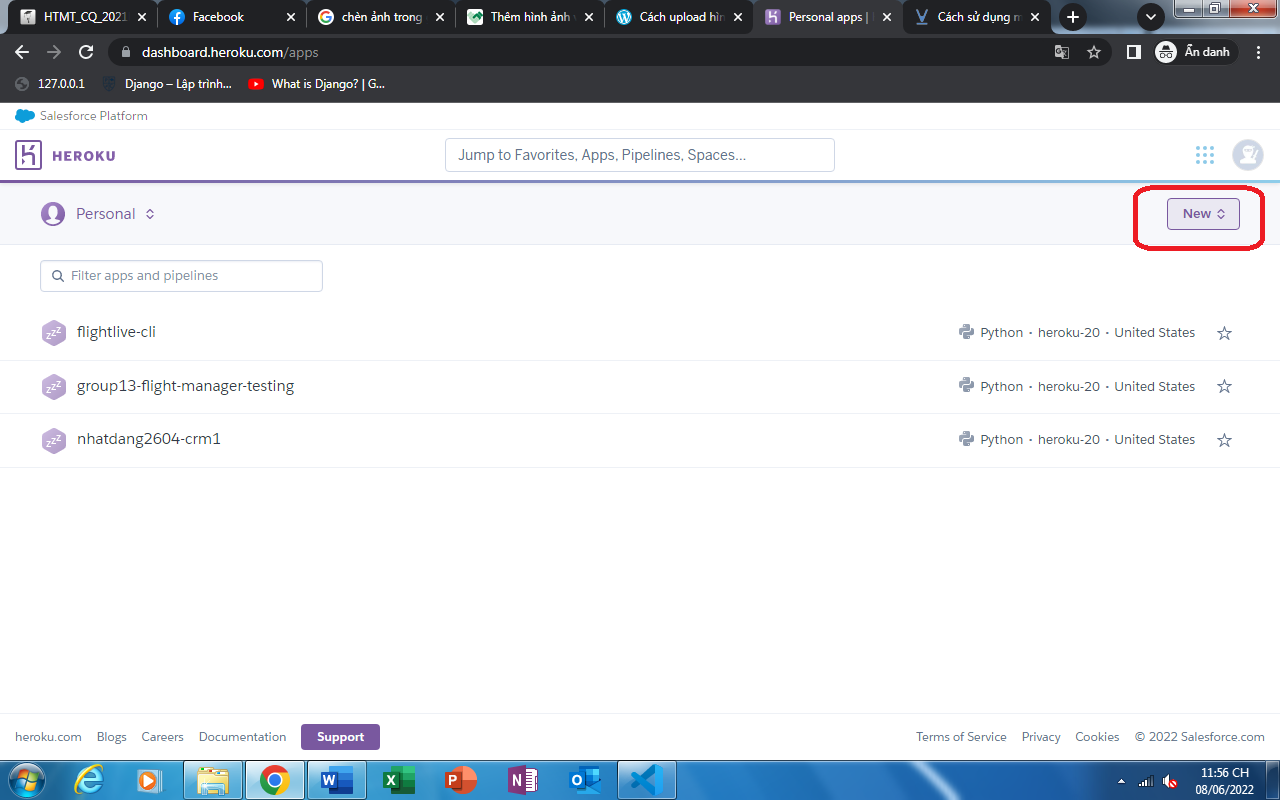Open the tab search dropdown arrow

(x=1151, y=17)
